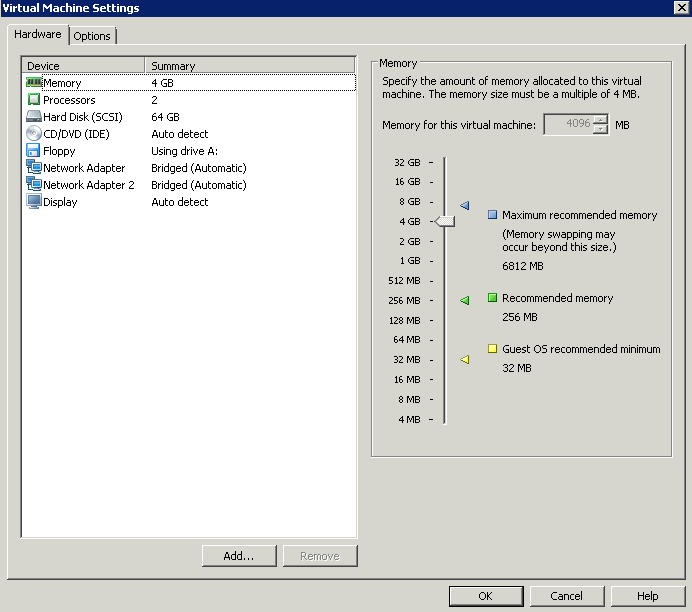Click the 4 MB label on memory scale

tap(410, 419)
